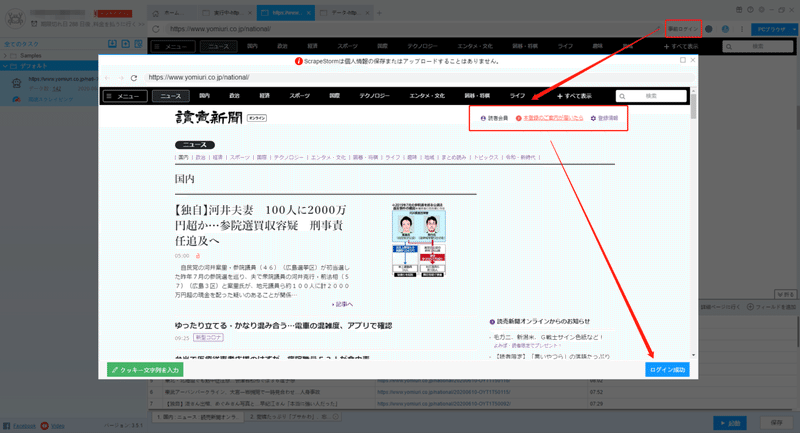The image size is (800, 433).
Task: Select ニュース in the popup page nav bar
Action: tap(170, 96)
